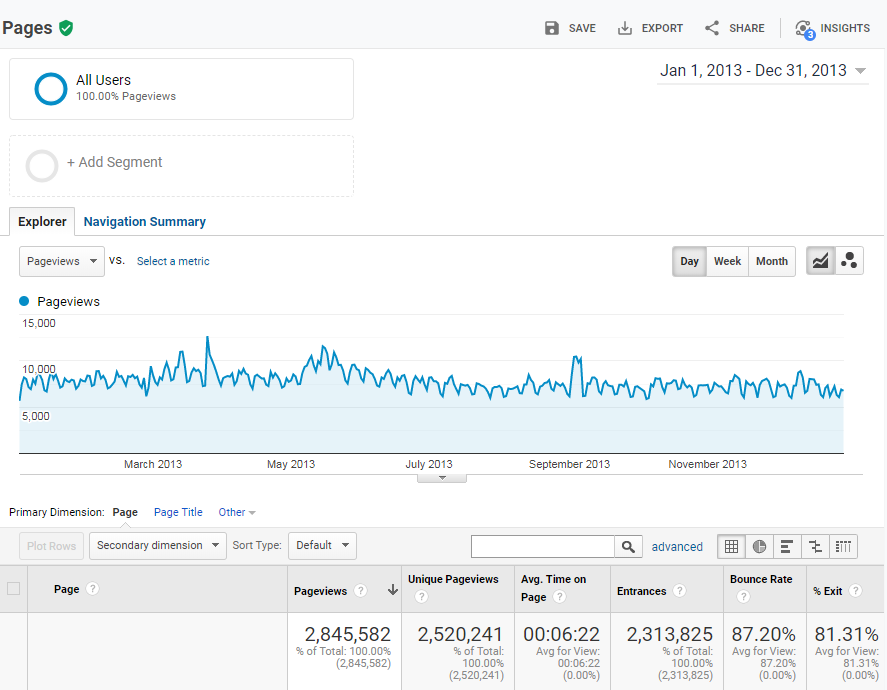Switch to motion chart icon
The height and width of the screenshot is (690, 887).
(x=849, y=261)
